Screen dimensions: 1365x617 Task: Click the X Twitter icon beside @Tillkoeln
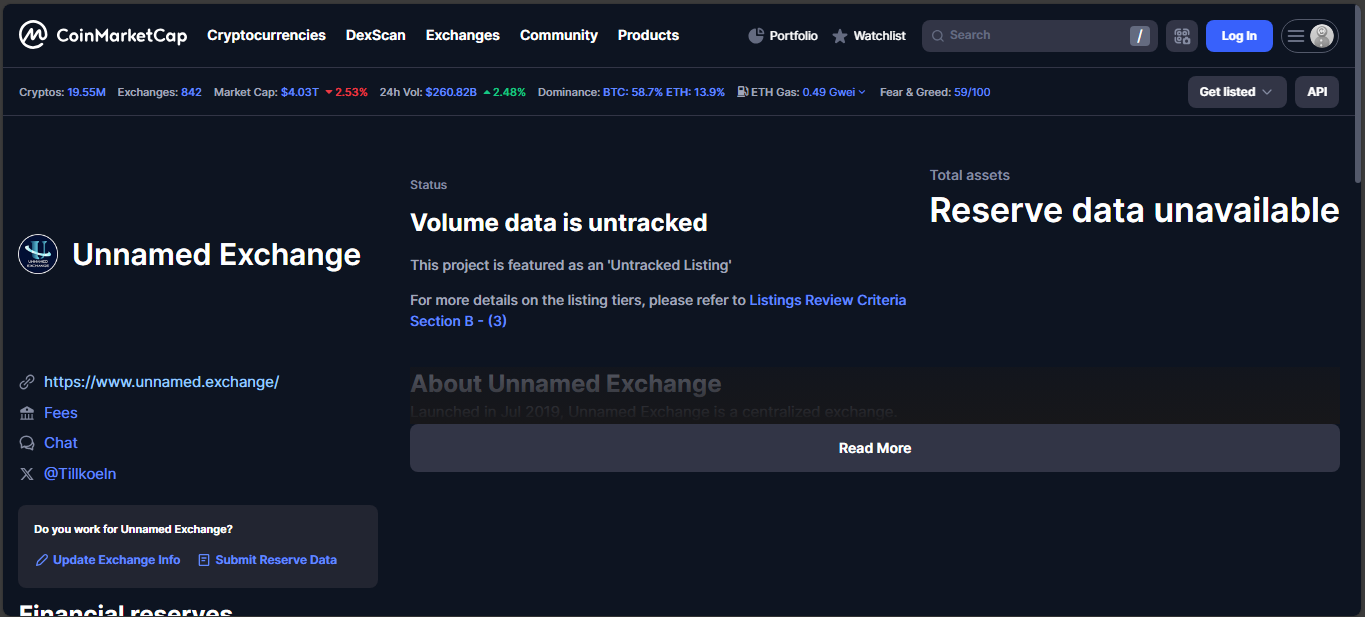[x=27, y=474]
